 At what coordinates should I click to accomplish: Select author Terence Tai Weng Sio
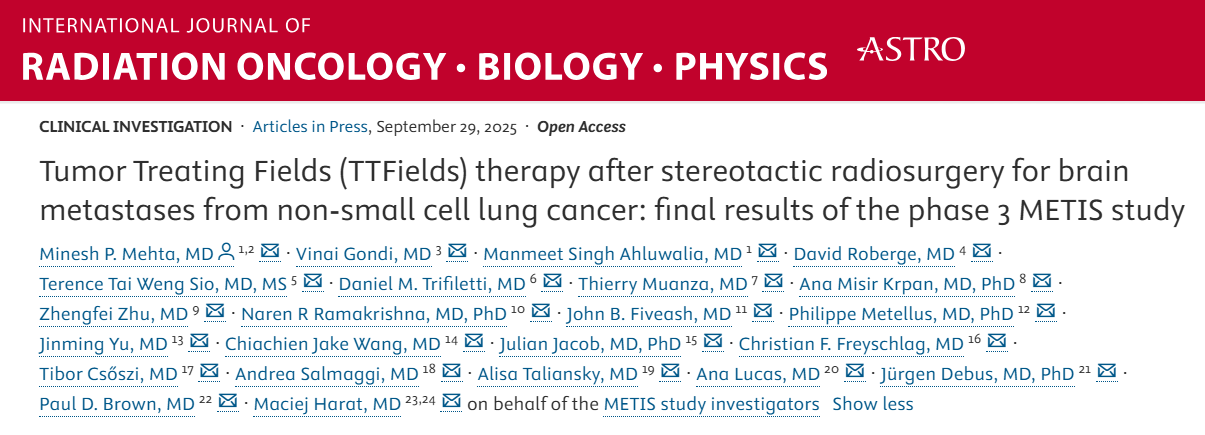(x=163, y=284)
